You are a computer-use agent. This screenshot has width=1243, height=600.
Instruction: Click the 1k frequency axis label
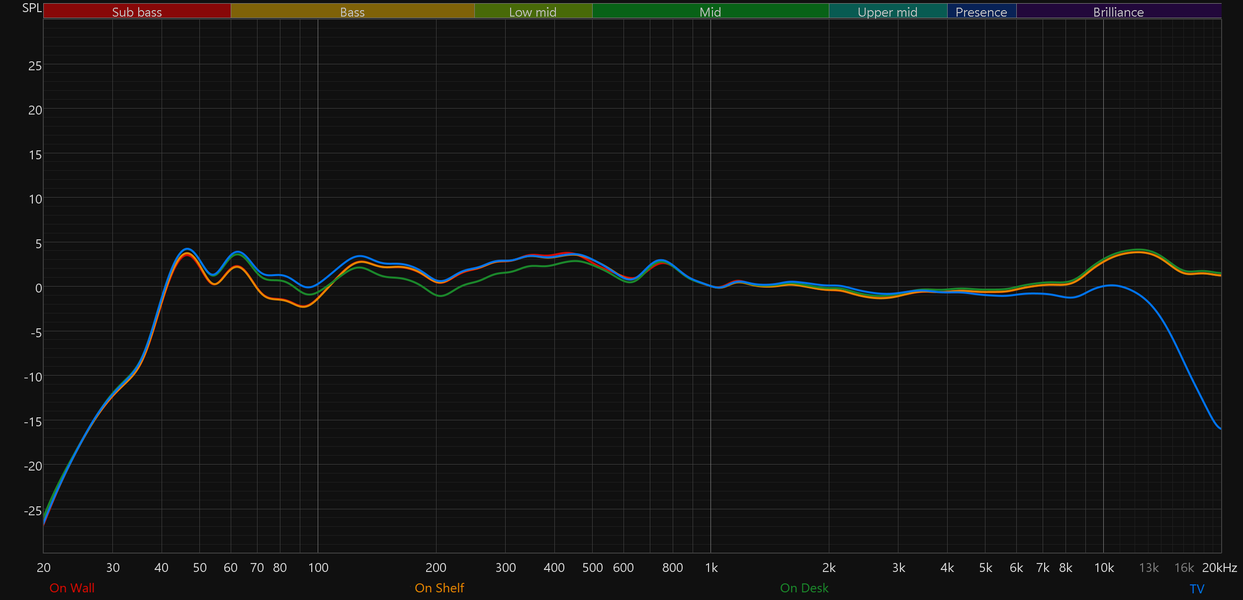pyautogui.click(x=710, y=568)
